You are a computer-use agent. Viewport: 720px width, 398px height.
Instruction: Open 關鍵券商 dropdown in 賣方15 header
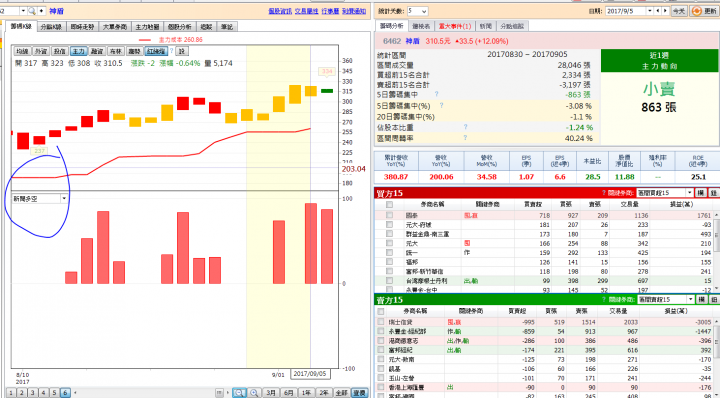(690, 299)
